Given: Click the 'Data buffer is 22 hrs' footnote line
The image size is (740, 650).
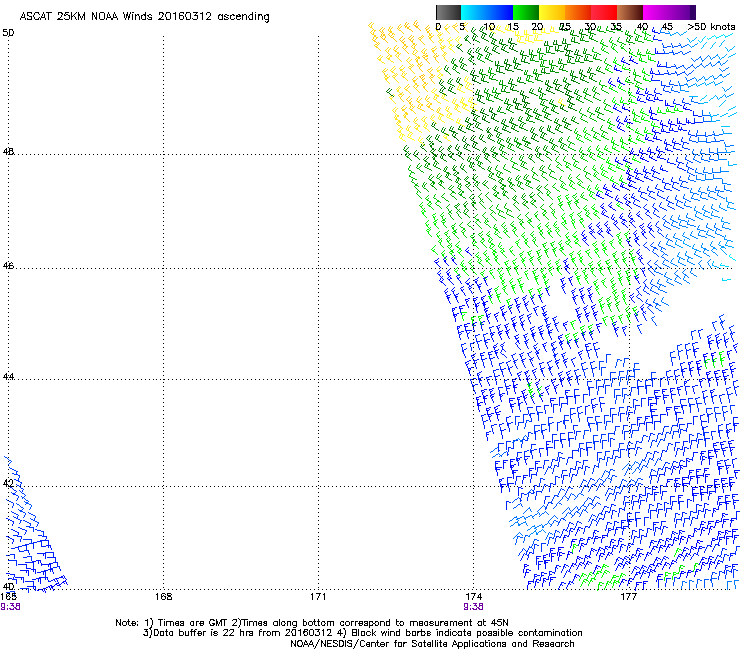Looking at the screenshot, I should click(x=362, y=633).
